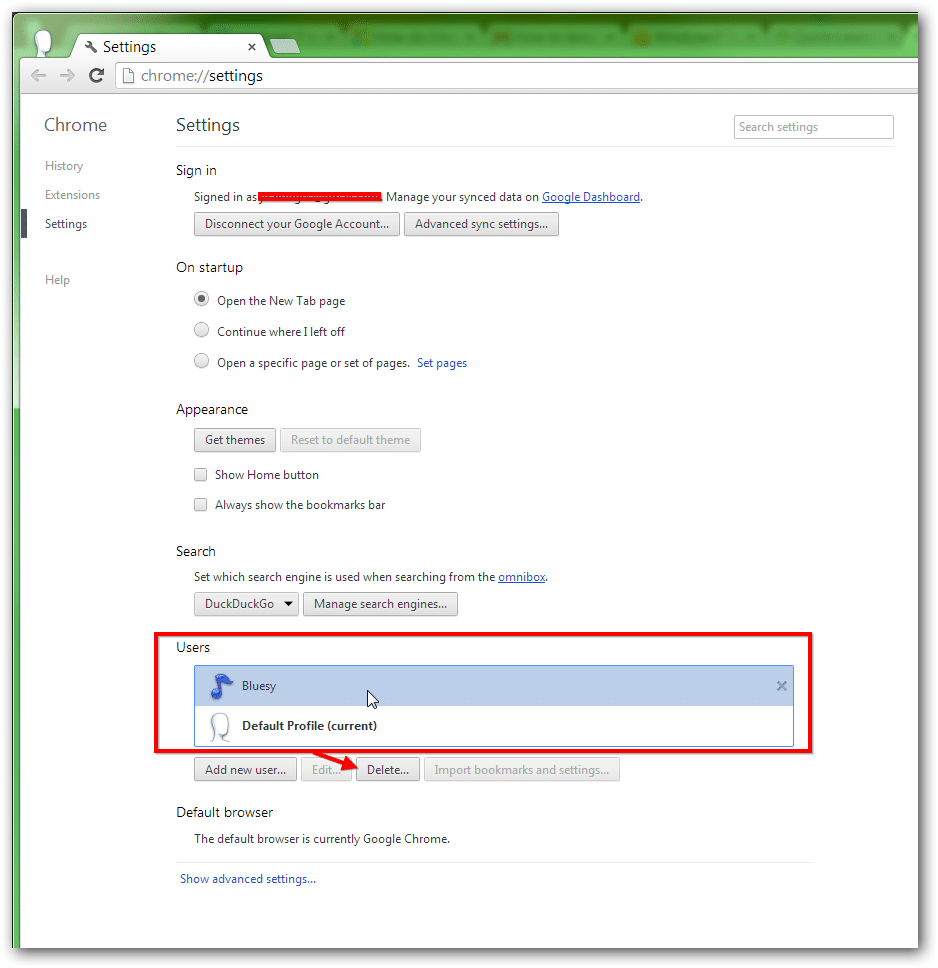Open a new tab
The image size is (938, 968).
click(284, 46)
